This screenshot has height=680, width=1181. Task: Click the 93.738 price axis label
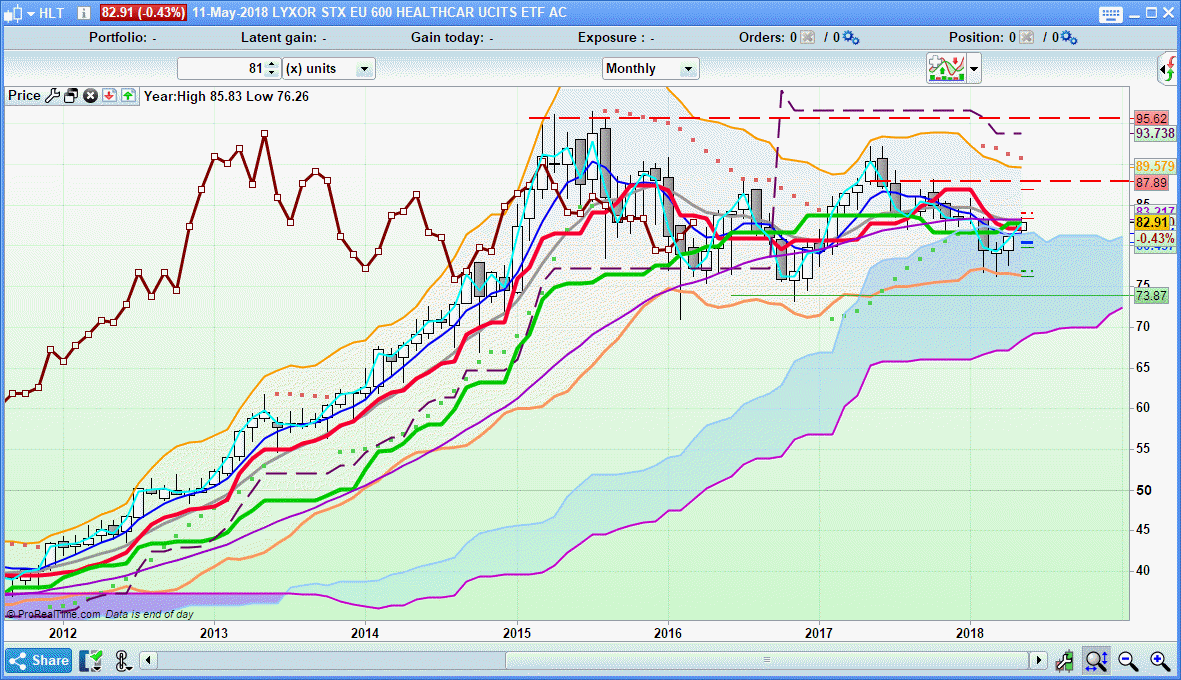click(x=1155, y=133)
